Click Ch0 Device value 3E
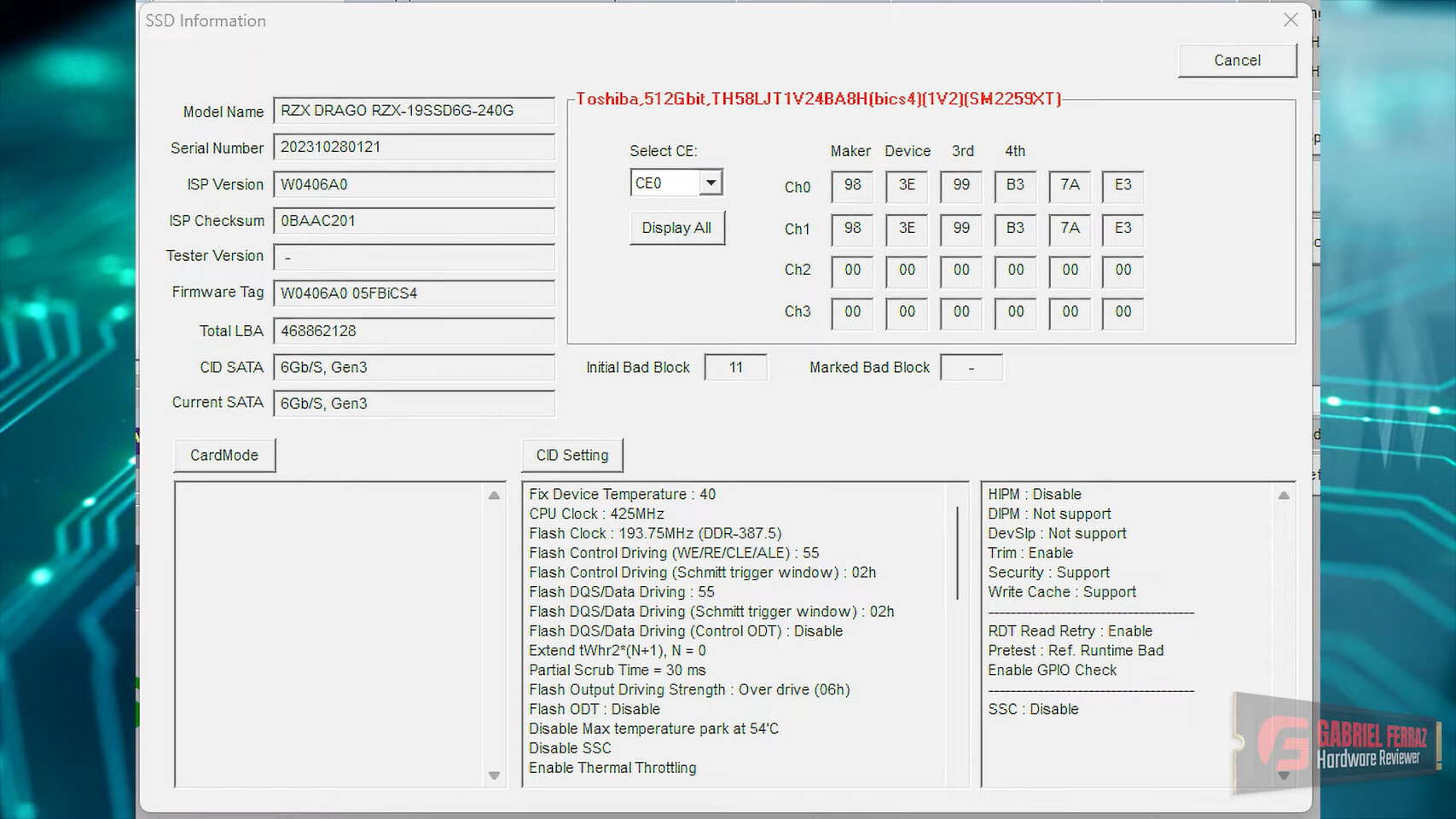The image size is (1456, 819). [907, 186]
